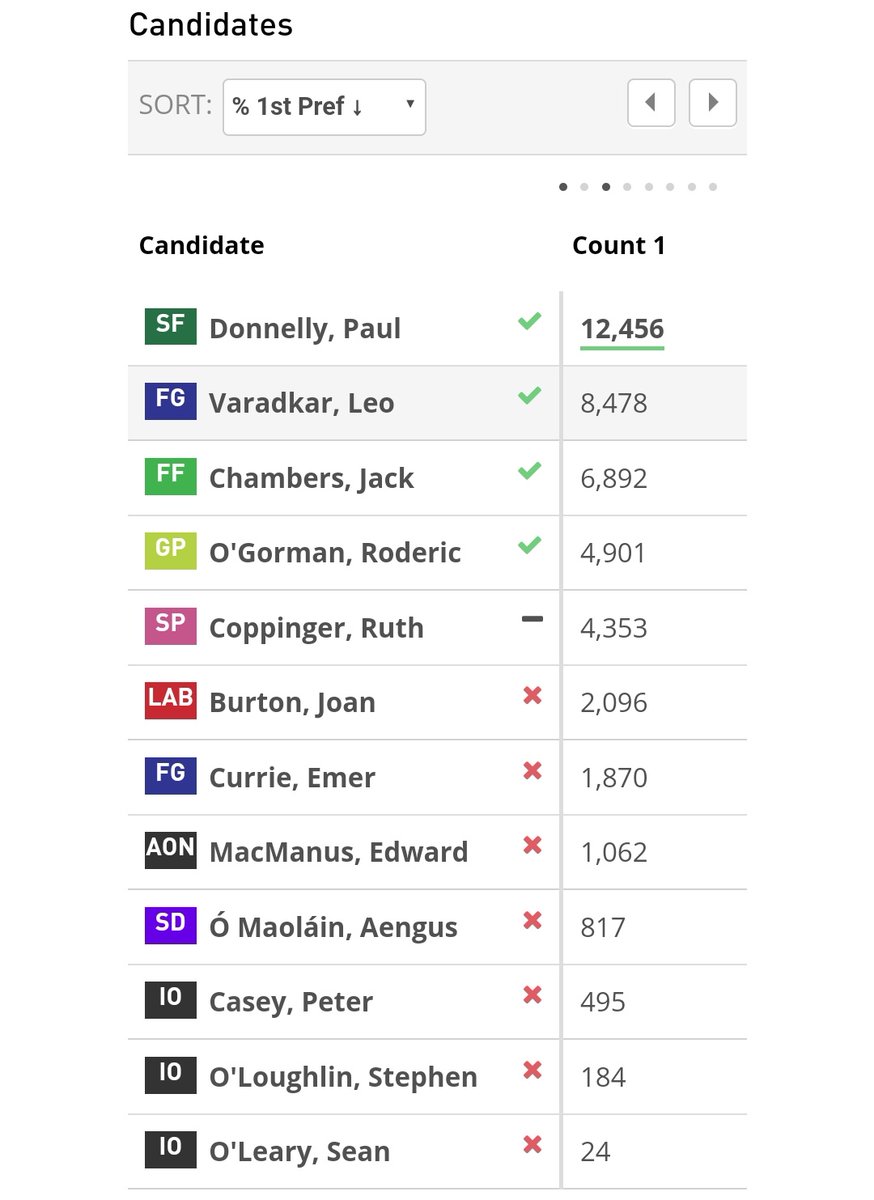The height and width of the screenshot is (1200, 874).
Task: Open candidate Donnelly, Paul
Action: 305,329
